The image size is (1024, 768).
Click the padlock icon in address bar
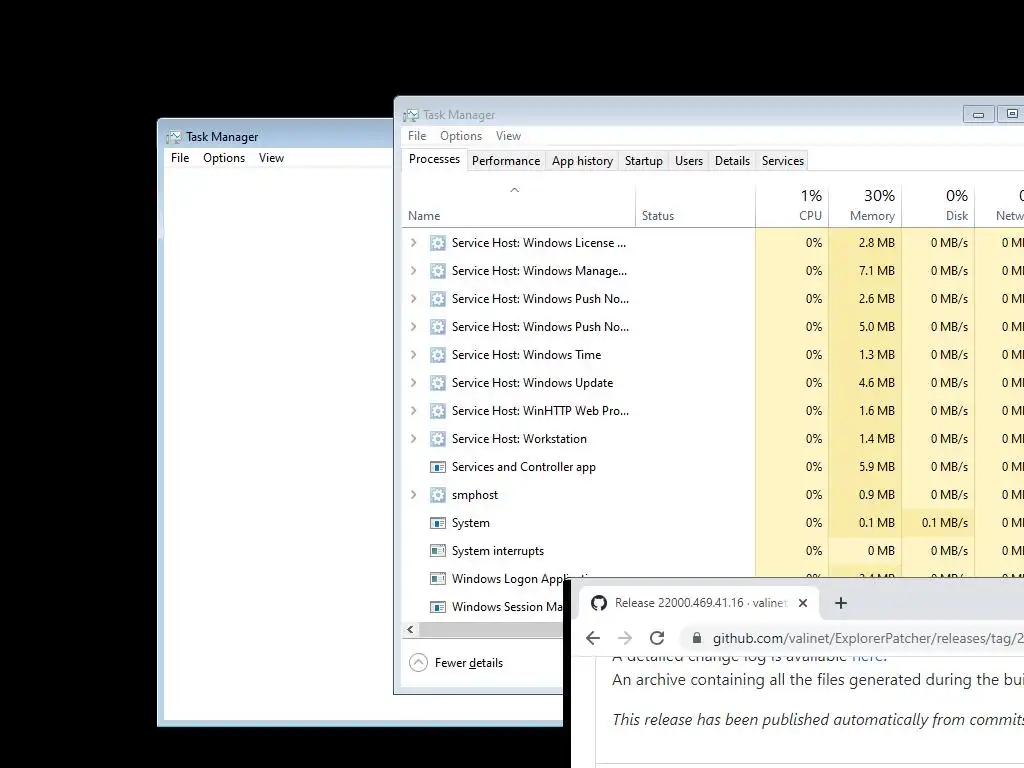tap(697, 638)
